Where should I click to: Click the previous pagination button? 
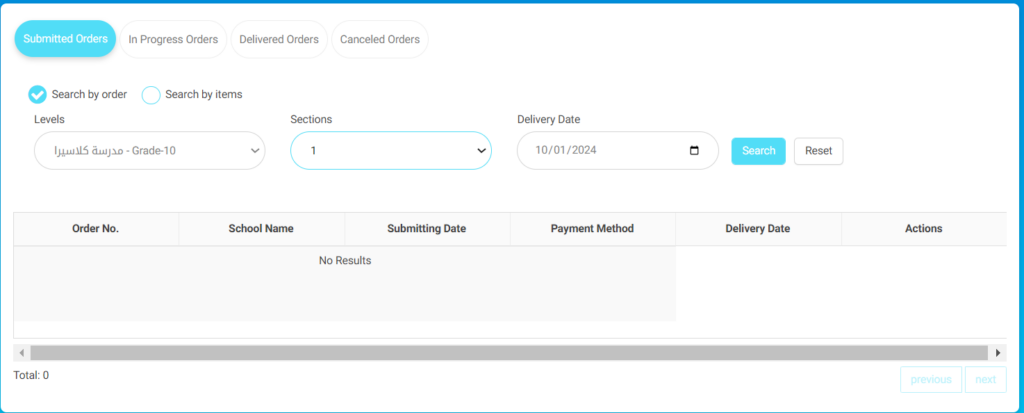pos(931,380)
